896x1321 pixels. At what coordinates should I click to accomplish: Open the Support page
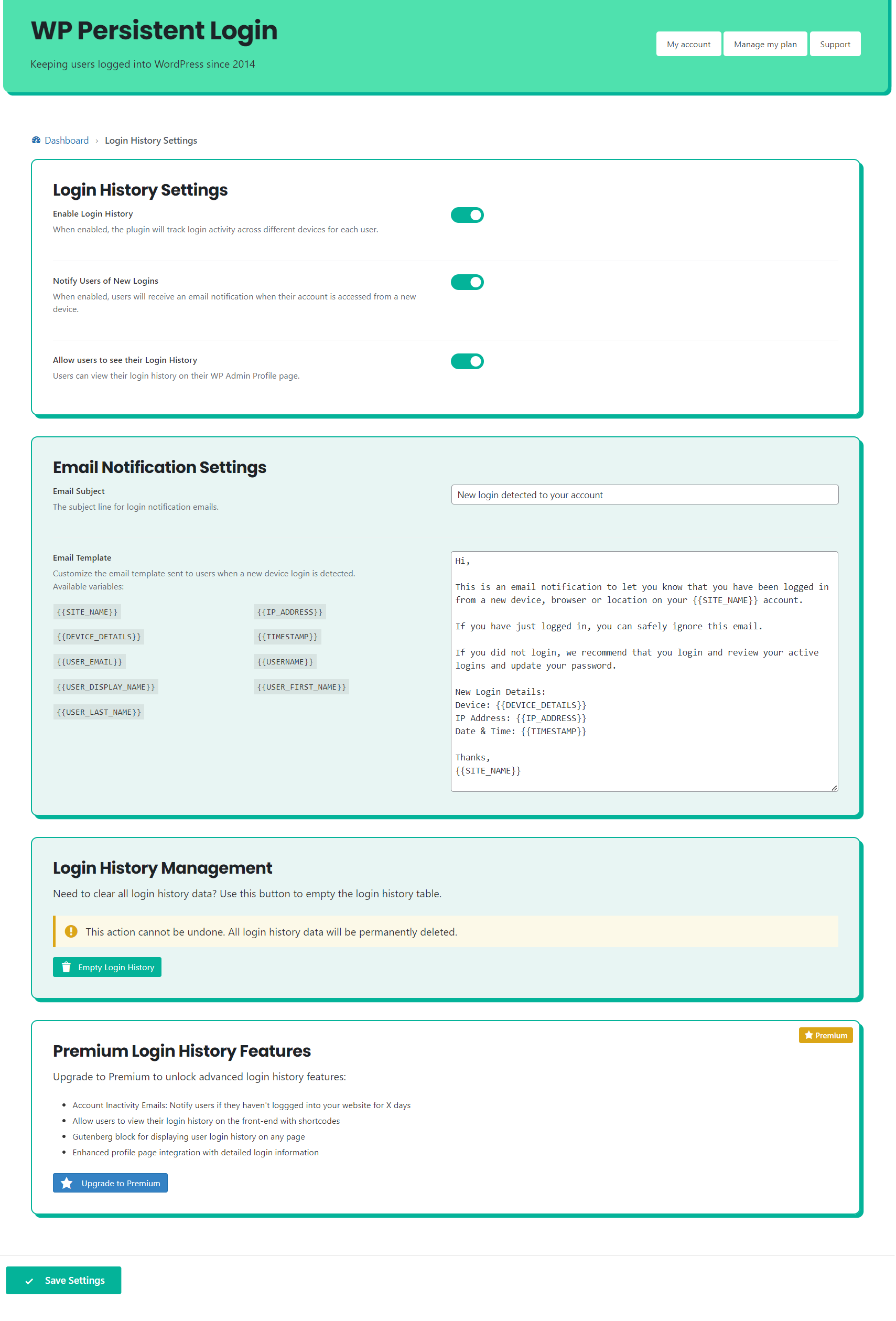835,44
